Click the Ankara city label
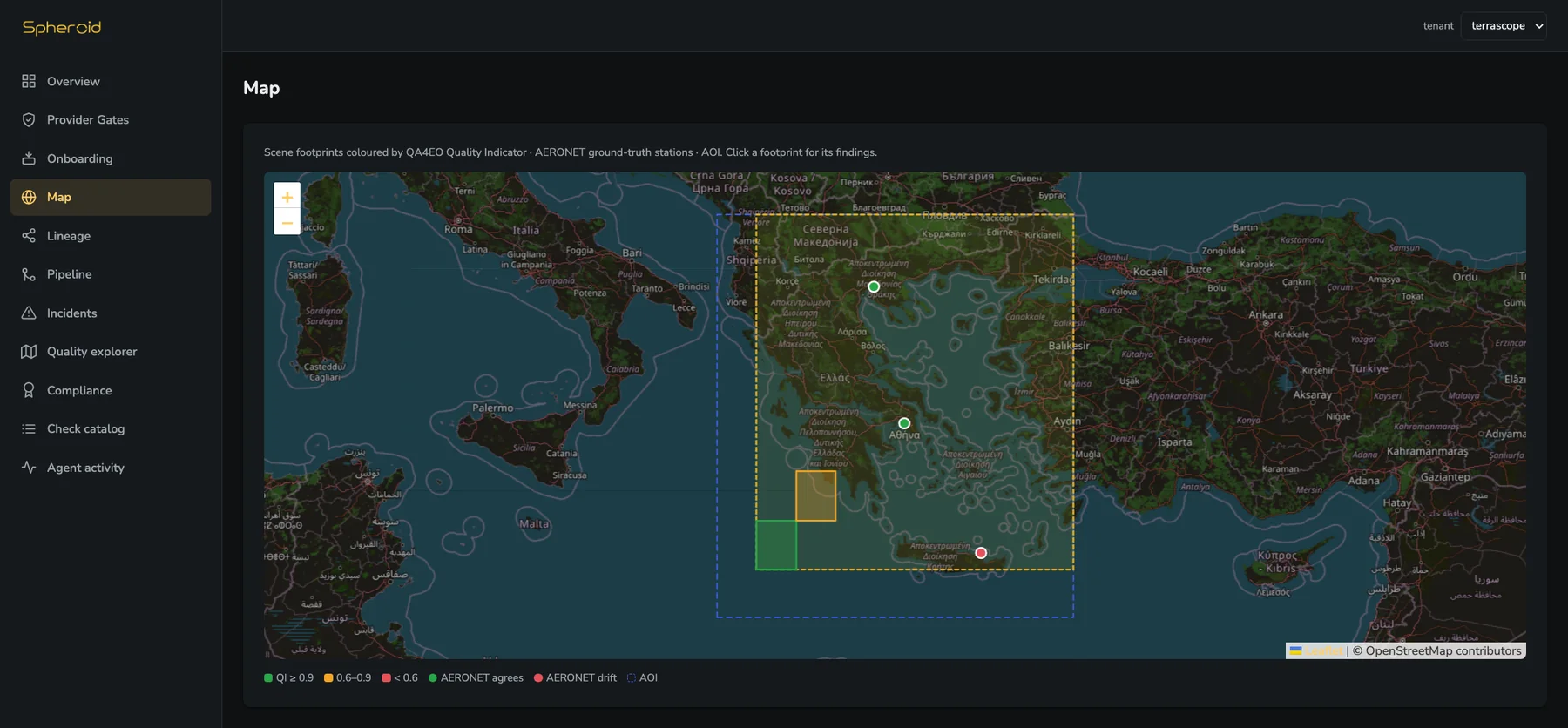1568x728 pixels. (1266, 314)
